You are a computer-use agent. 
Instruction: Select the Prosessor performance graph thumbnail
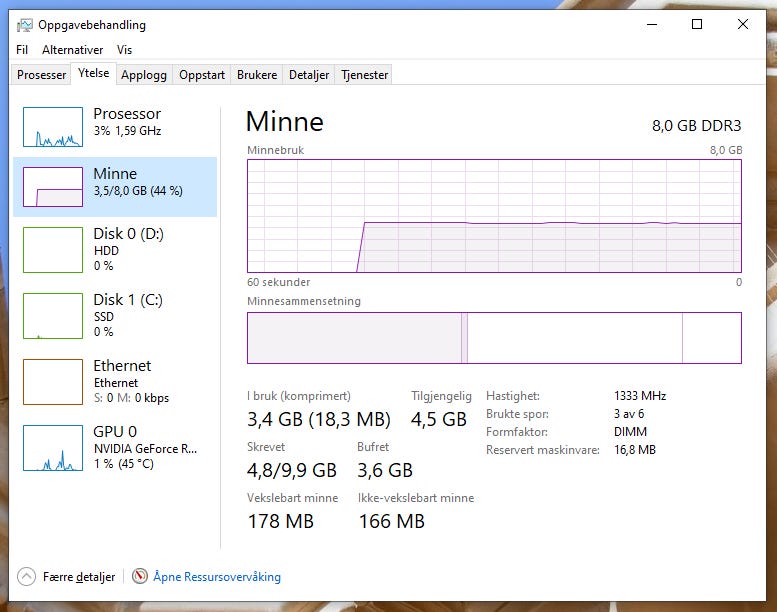click(53, 127)
